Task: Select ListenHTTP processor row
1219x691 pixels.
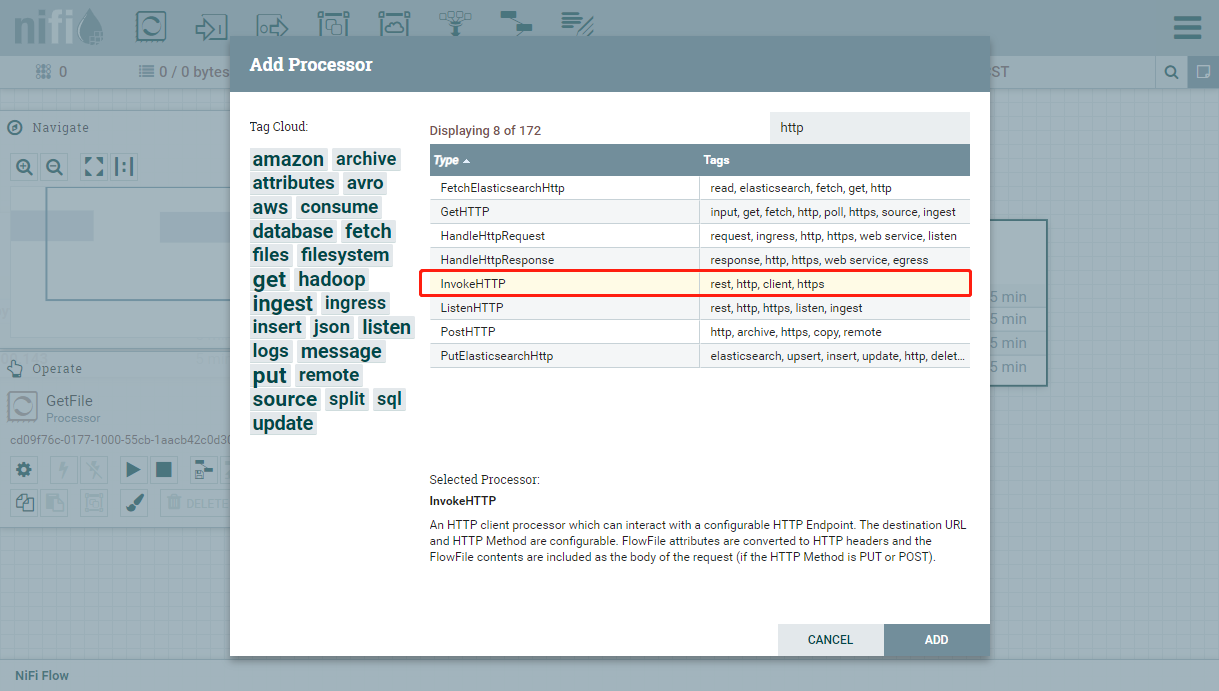Action: (700, 308)
